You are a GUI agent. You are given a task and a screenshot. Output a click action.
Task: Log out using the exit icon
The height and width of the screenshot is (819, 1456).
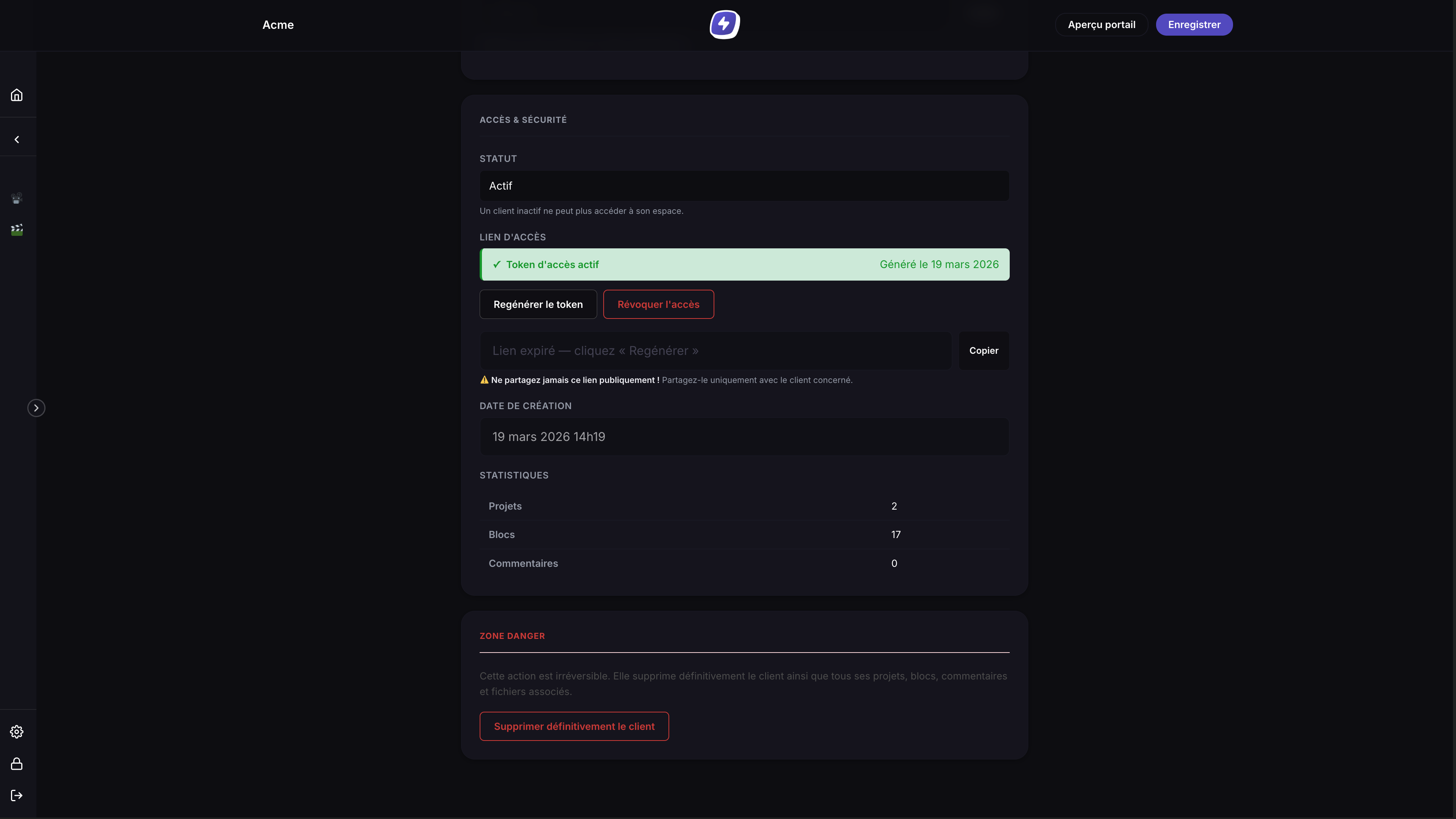[17, 796]
